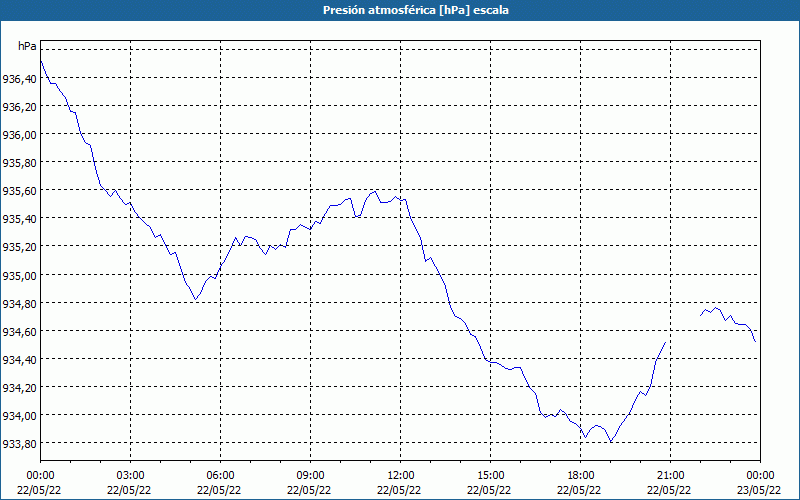
Task: Click the 934,00 y-axis label
Action: coord(19,416)
